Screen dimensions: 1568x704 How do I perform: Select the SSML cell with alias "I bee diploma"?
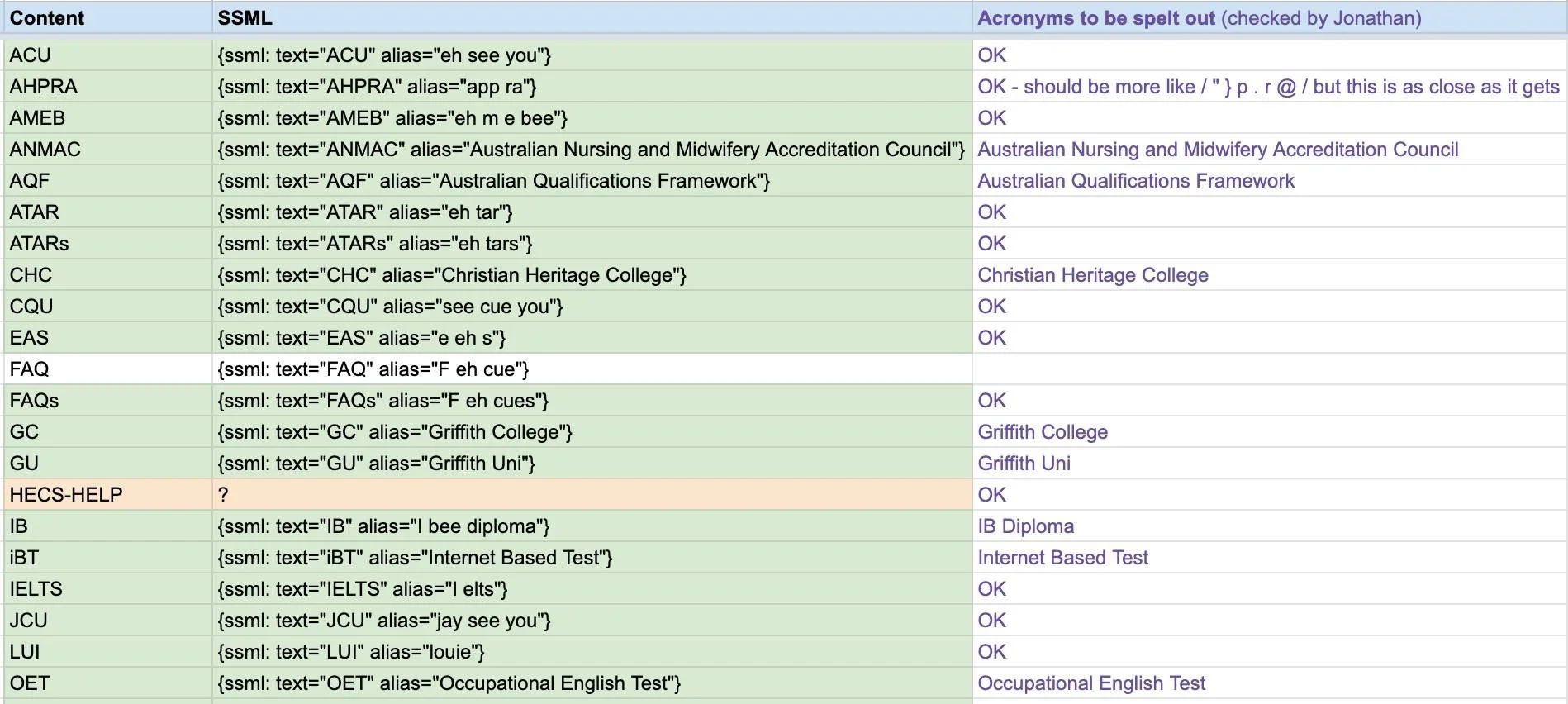592,526
